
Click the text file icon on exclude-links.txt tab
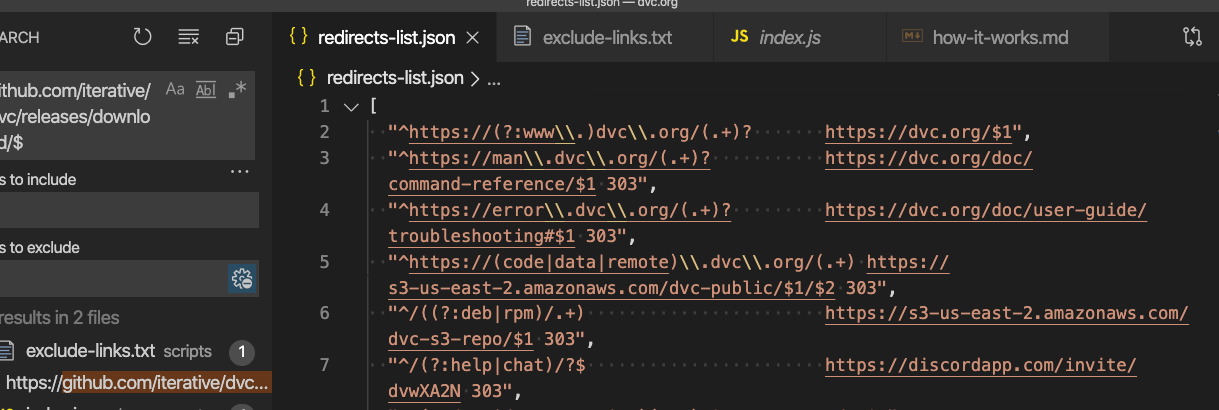pyautogui.click(x=521, y=38)
